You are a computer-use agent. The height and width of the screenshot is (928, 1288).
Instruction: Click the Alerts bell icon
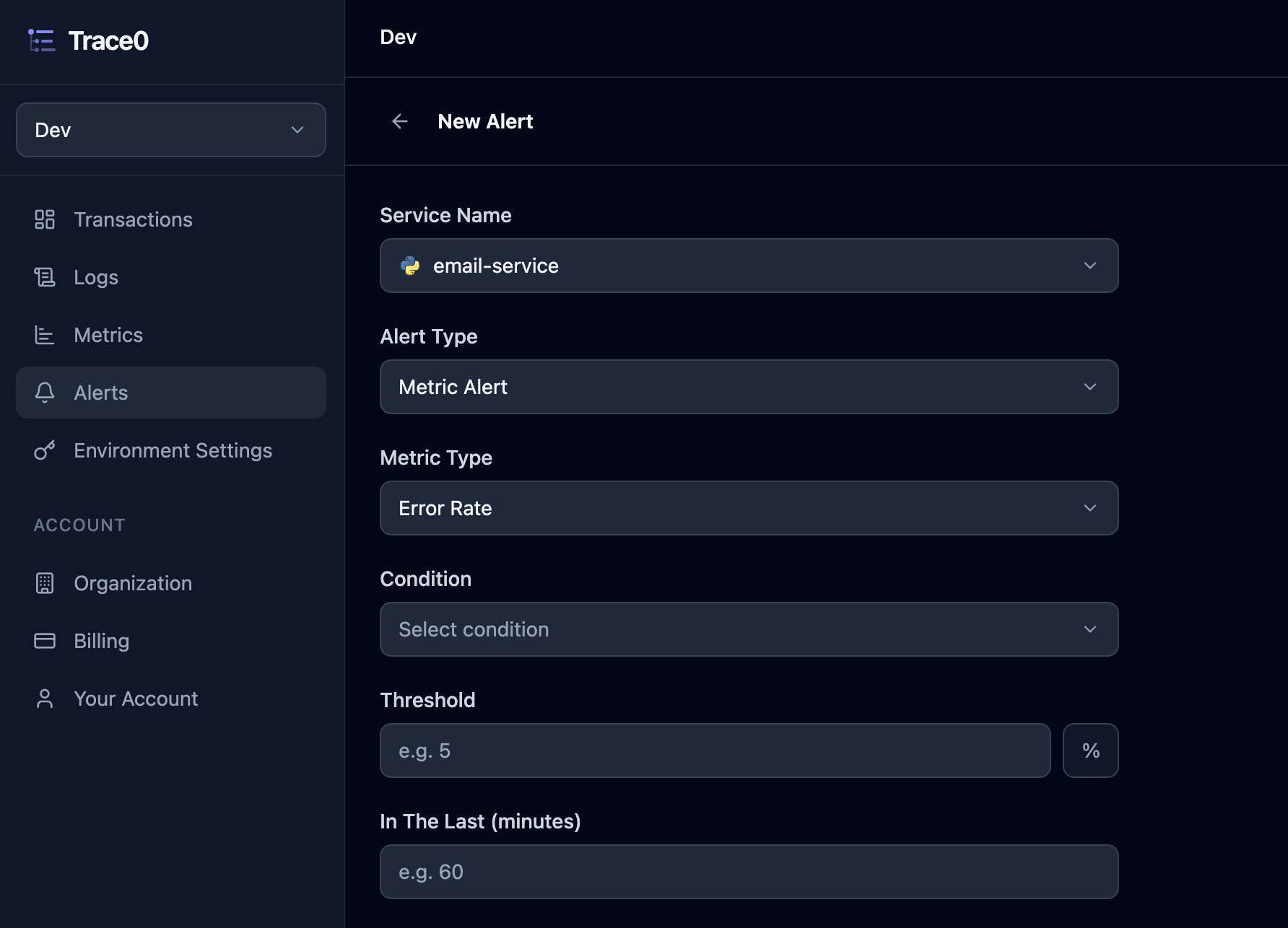[45, 393]
